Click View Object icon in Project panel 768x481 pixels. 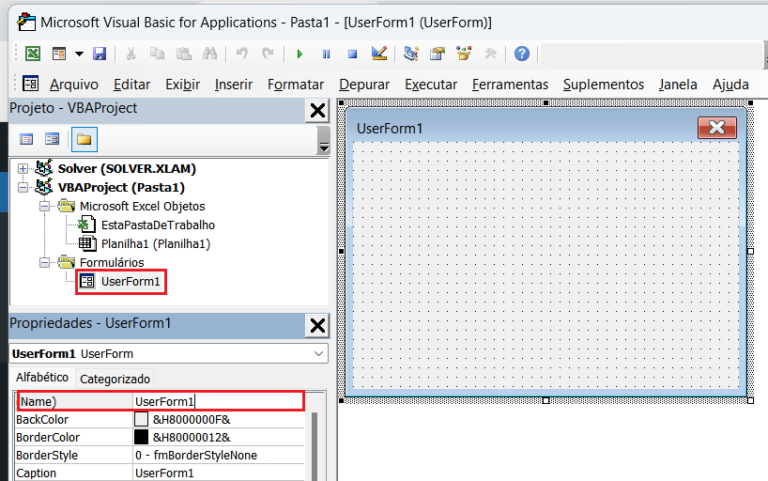click(51, 139)
